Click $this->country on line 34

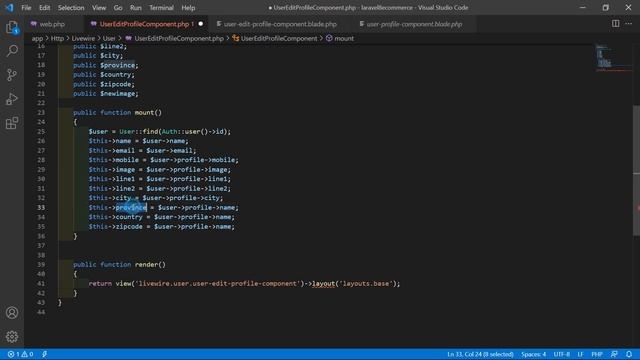[116, 217]
